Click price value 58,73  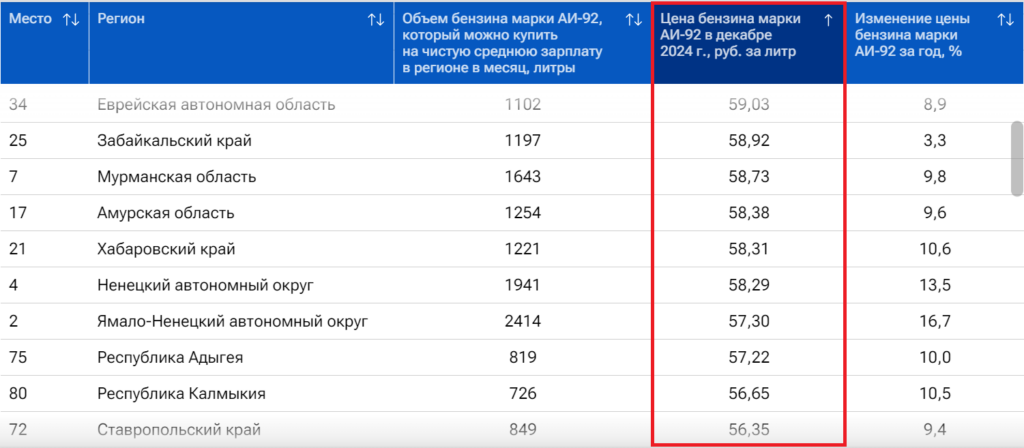(x=750, y=177)
